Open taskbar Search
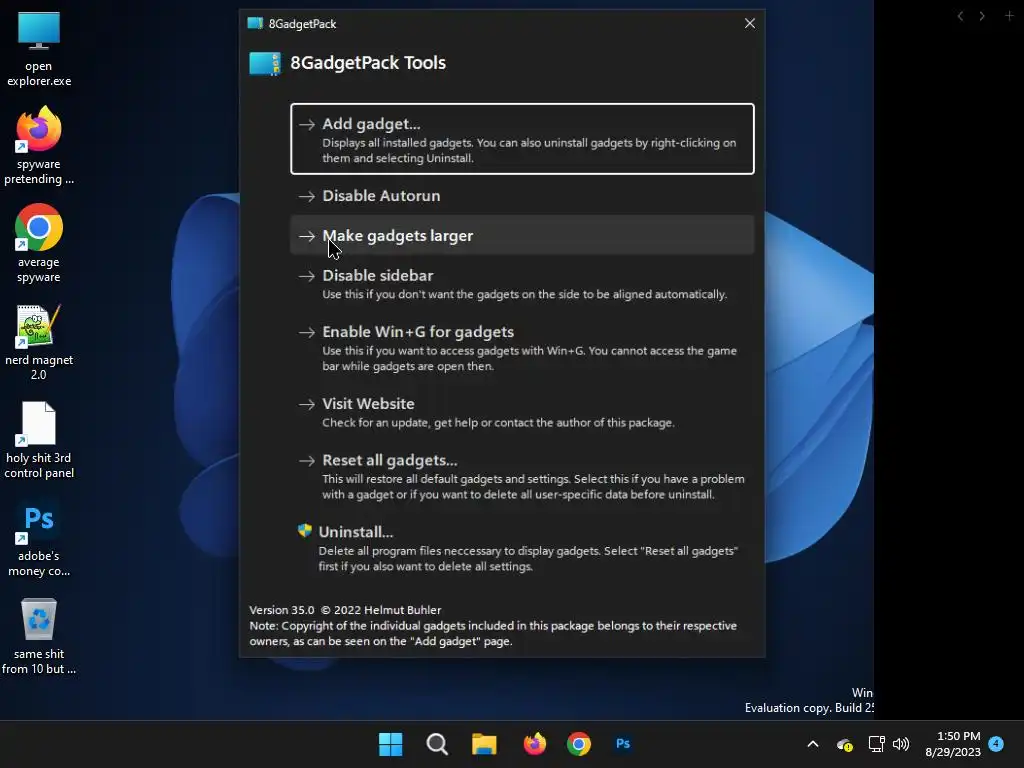Viewport: 1024px width, 768px height. pos(437,744)
